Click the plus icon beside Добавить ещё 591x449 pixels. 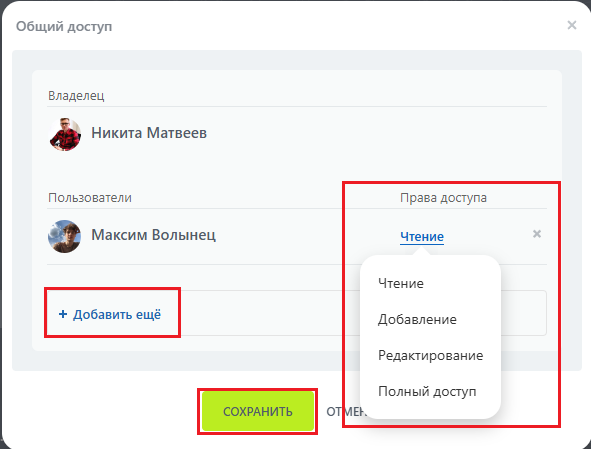63,314
